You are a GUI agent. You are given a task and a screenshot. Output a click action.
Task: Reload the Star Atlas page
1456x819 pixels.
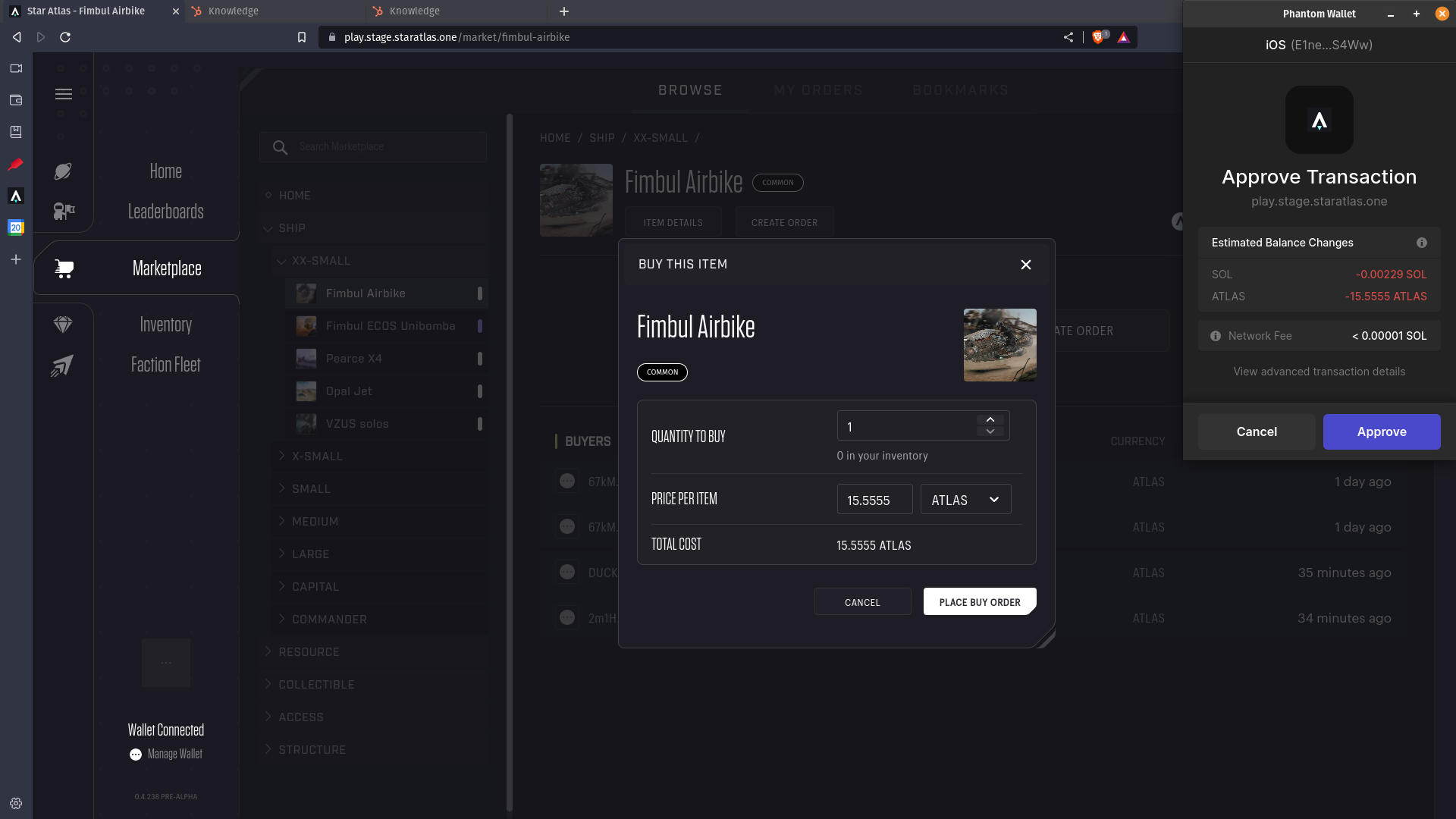coord(65,37)
